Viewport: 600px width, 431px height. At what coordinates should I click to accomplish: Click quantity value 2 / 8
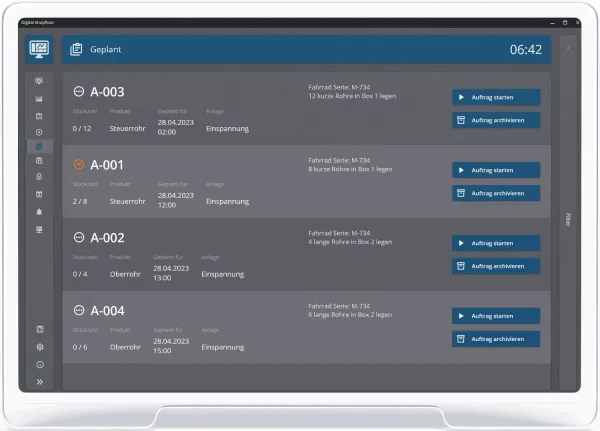(80, 201)
